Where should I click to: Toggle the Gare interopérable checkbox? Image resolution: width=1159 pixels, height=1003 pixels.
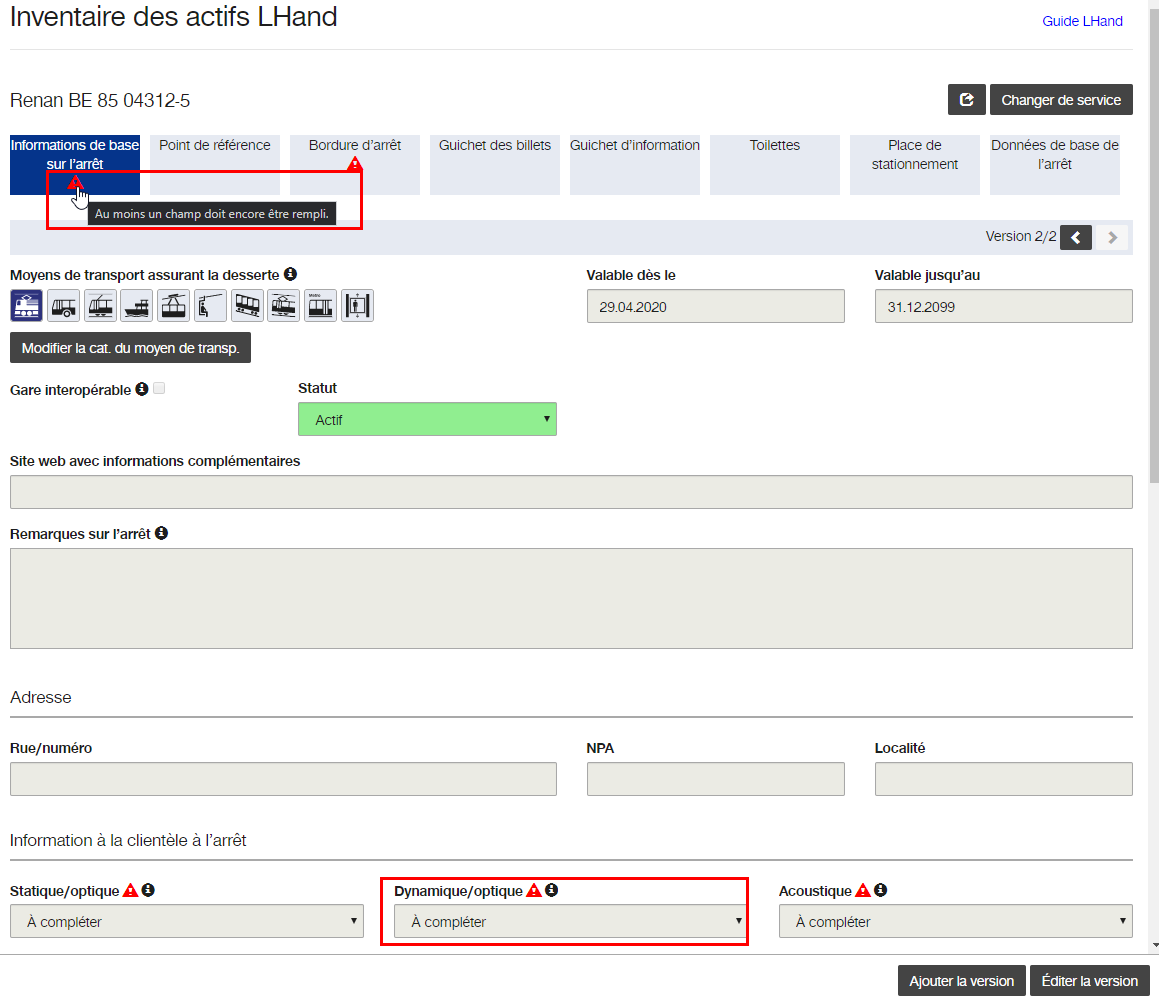pos(159,388)
